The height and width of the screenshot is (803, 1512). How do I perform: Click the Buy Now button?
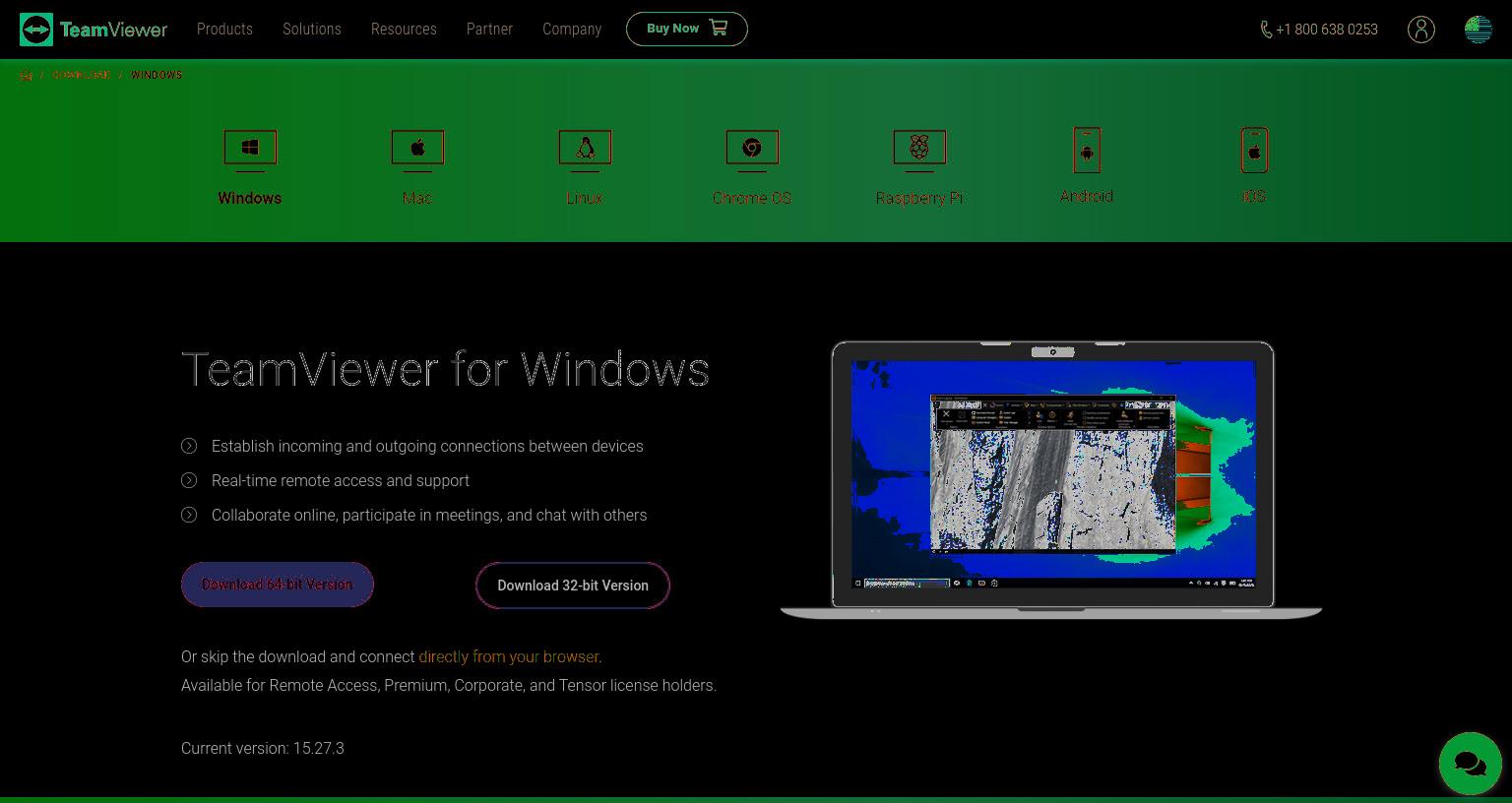click(687, 29)
